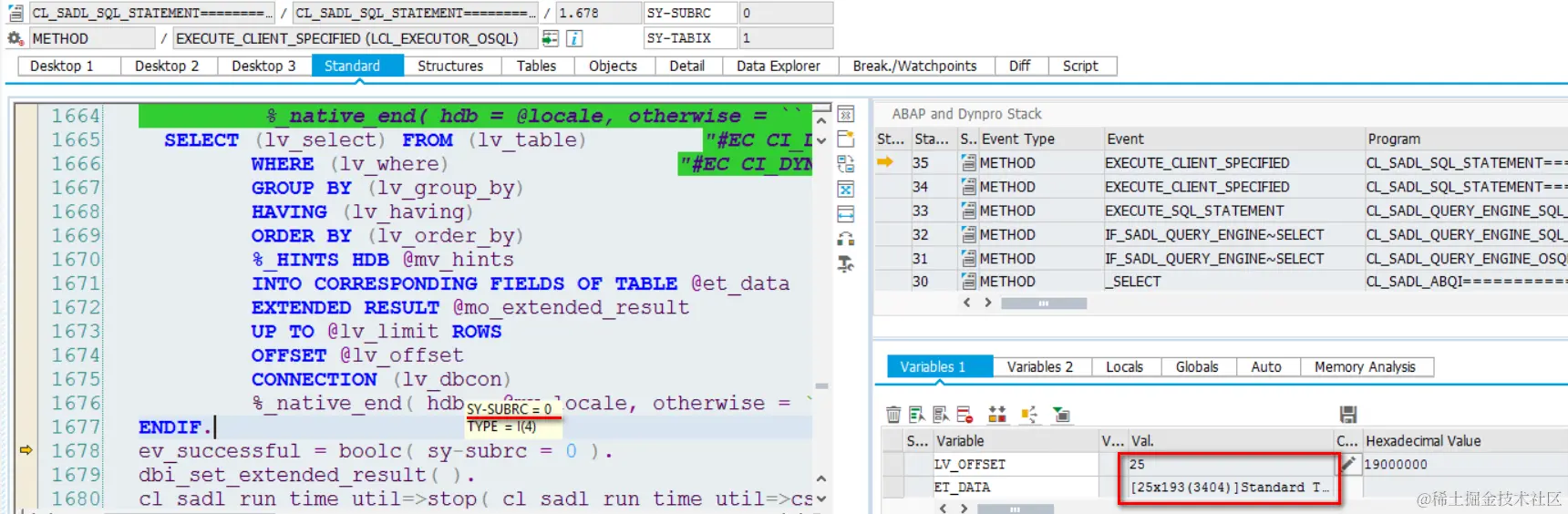
Task: Click the SY-TABIX value field
Action: pos(786,38)
